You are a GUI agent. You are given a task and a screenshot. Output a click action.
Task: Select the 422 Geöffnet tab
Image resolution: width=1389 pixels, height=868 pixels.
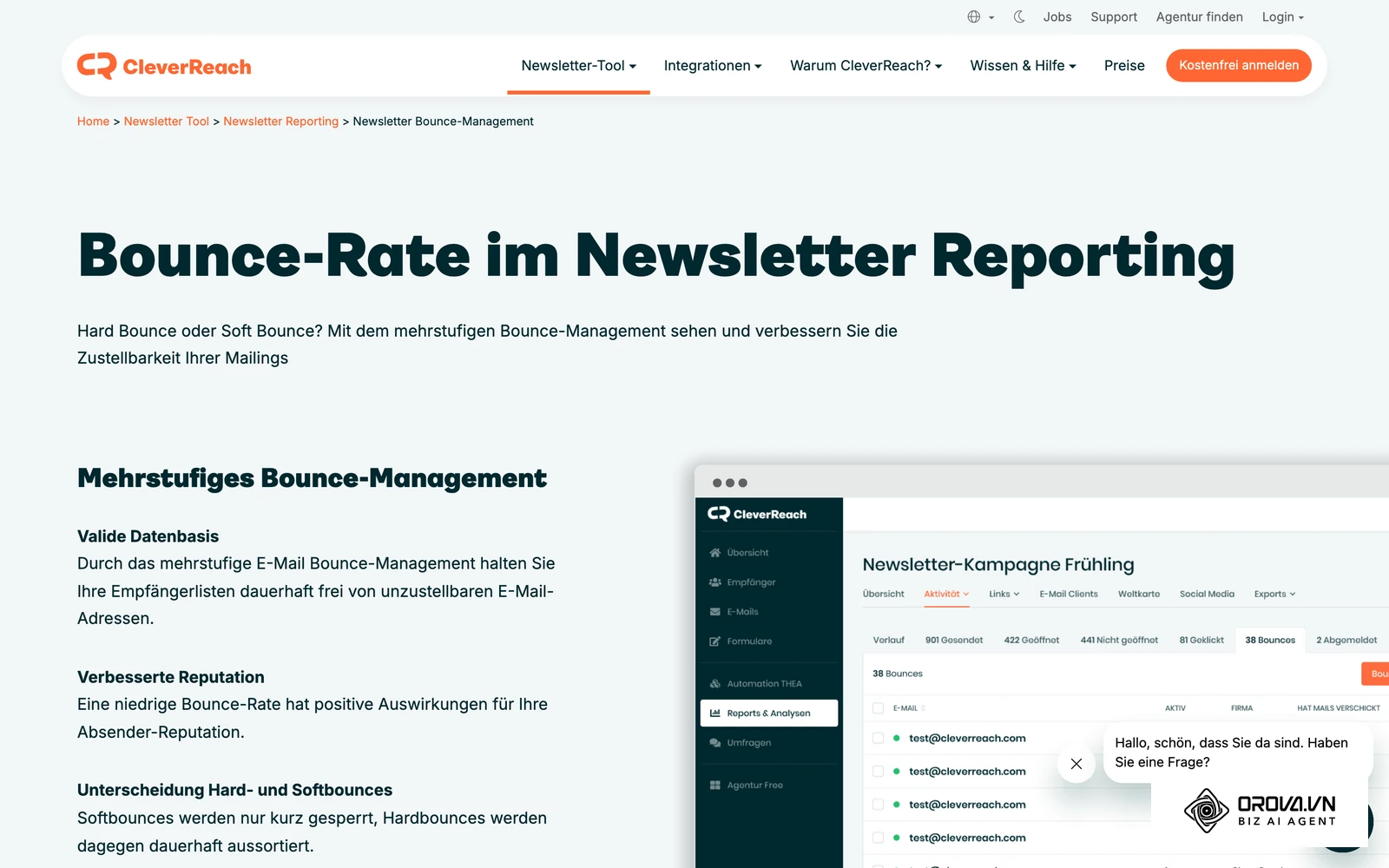(x=1031, y=641)
